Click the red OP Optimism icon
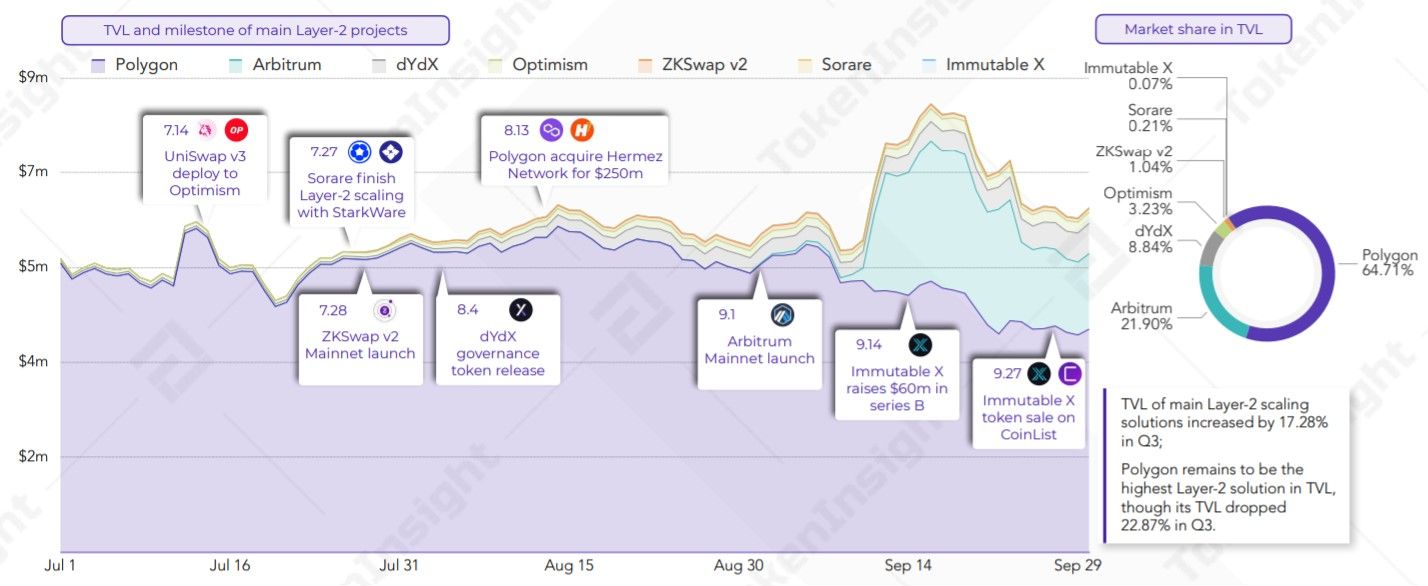 coord(236,130)
